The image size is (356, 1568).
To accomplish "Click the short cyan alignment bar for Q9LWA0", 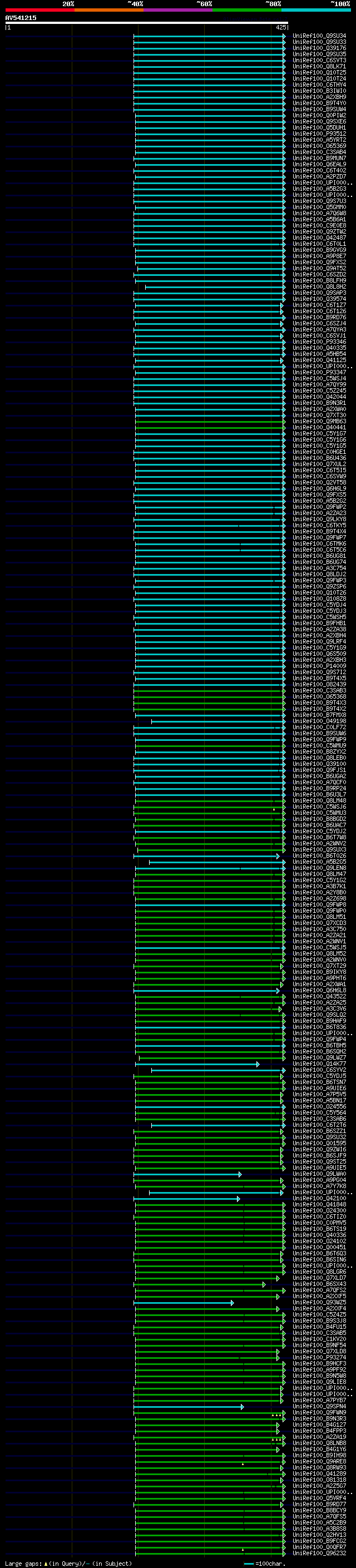I will [x=187, y=1174].
